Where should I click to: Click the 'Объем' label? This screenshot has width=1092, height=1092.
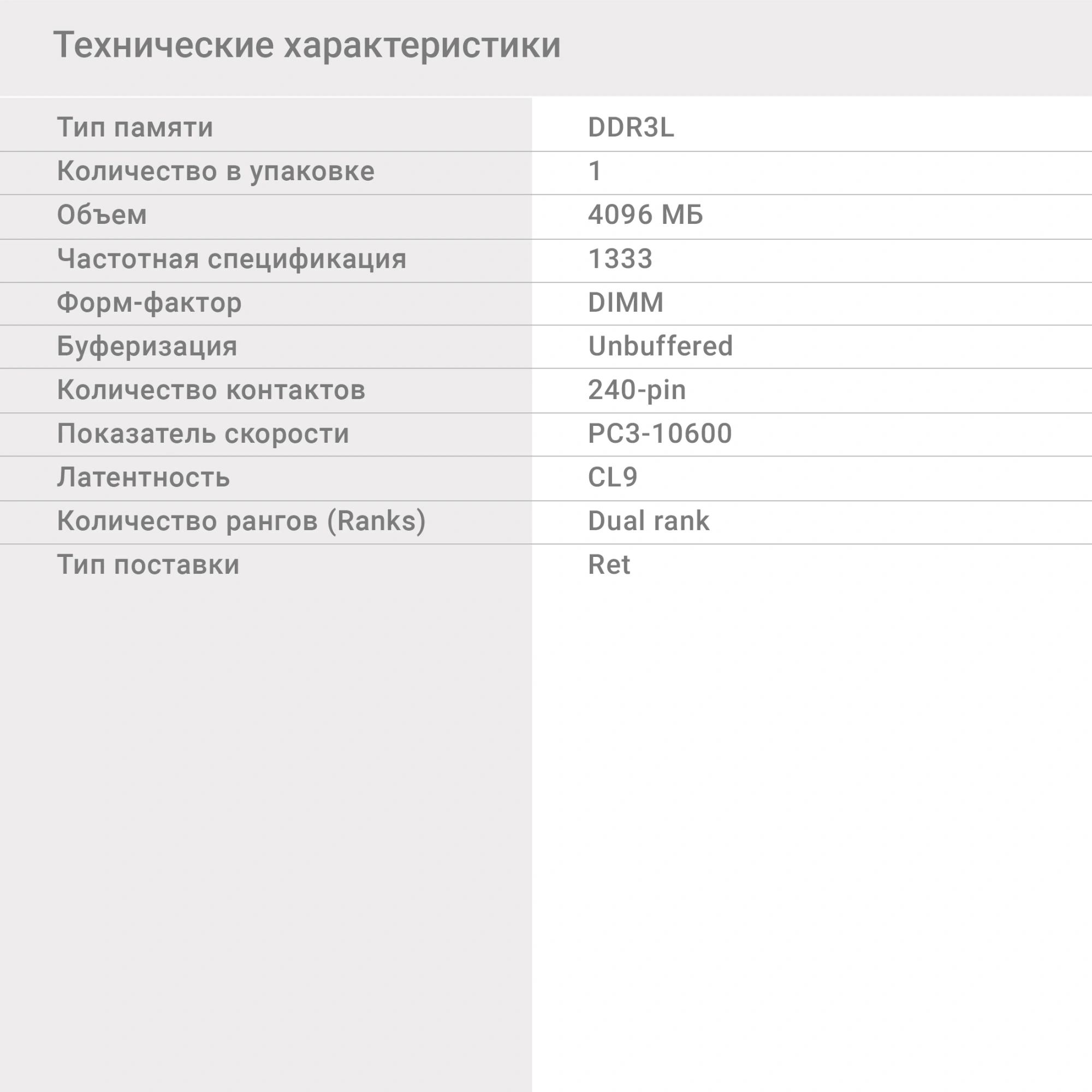click(x=102, y=215)
